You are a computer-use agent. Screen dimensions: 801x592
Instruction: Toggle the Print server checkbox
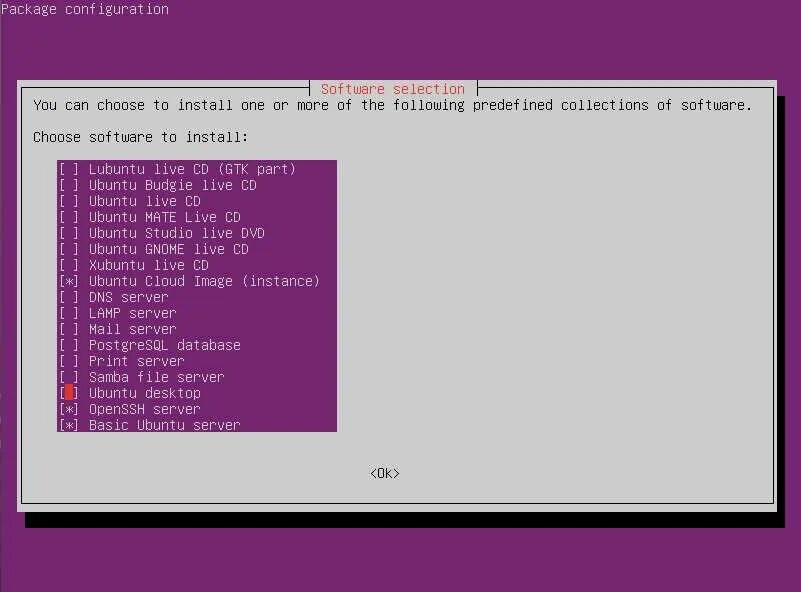click(69, 361)
